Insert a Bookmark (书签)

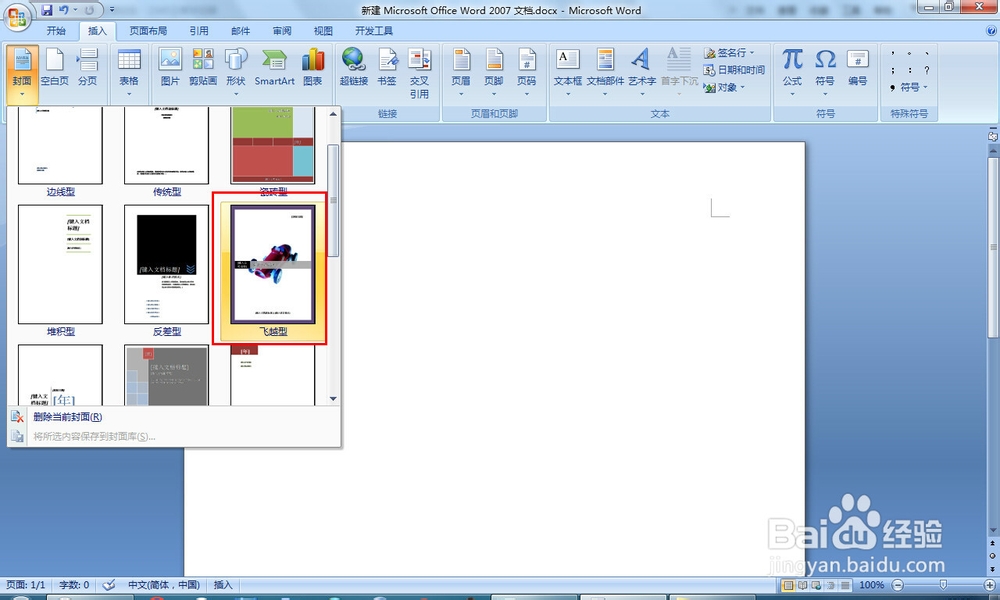point(387,68)
